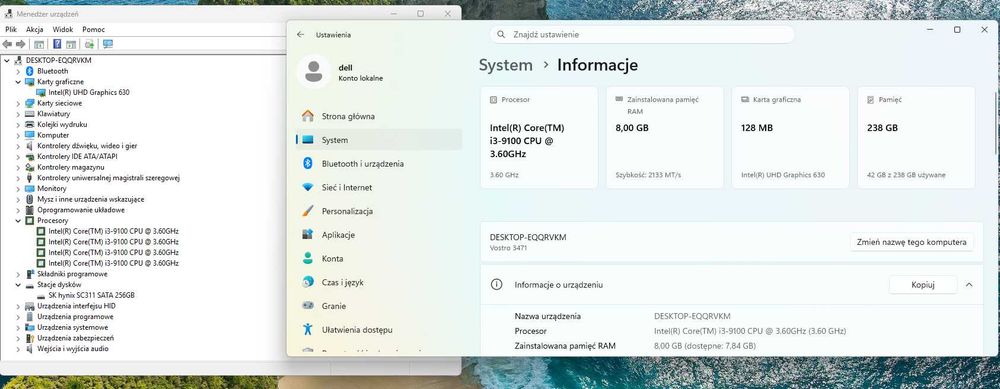Screen dimensions: 1000x389
Task: Select the Kolejki wydruku printer icon
Action: [29, 124]
